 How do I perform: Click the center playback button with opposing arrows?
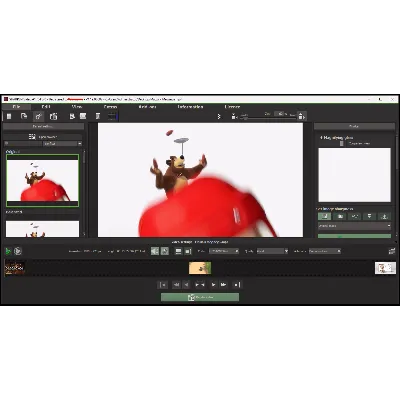(200, 285)
